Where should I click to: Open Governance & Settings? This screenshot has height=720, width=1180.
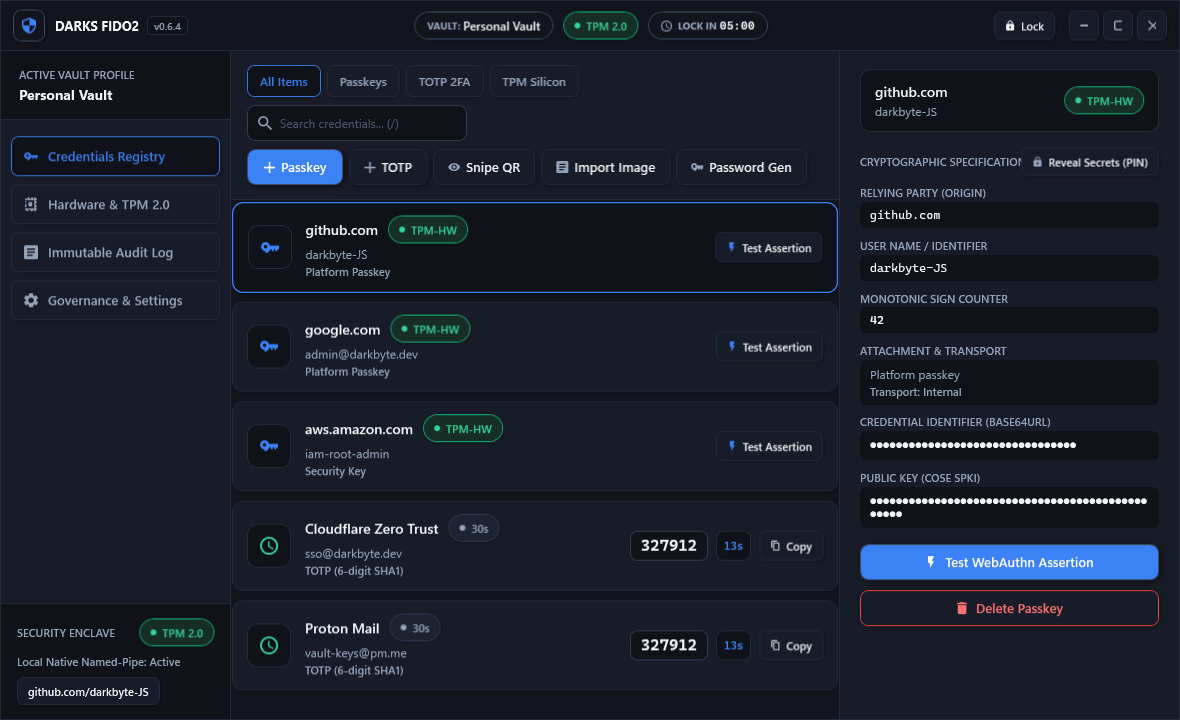[115, 300]
